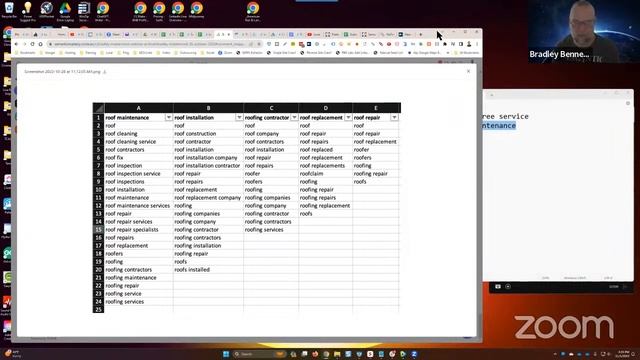Click the browser Back arrow
The width and height of the screenshot is (640, 360).
(x=16, y=44)
